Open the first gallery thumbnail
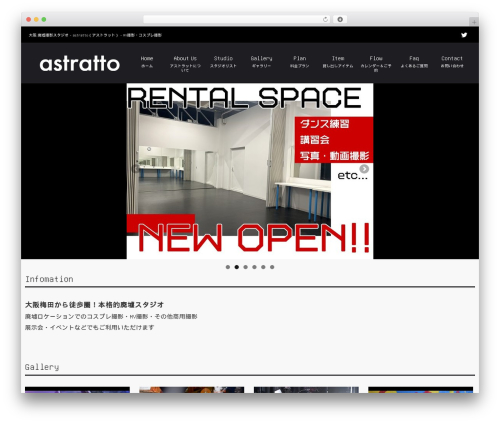Screen dimensions: 500x423 77,390
